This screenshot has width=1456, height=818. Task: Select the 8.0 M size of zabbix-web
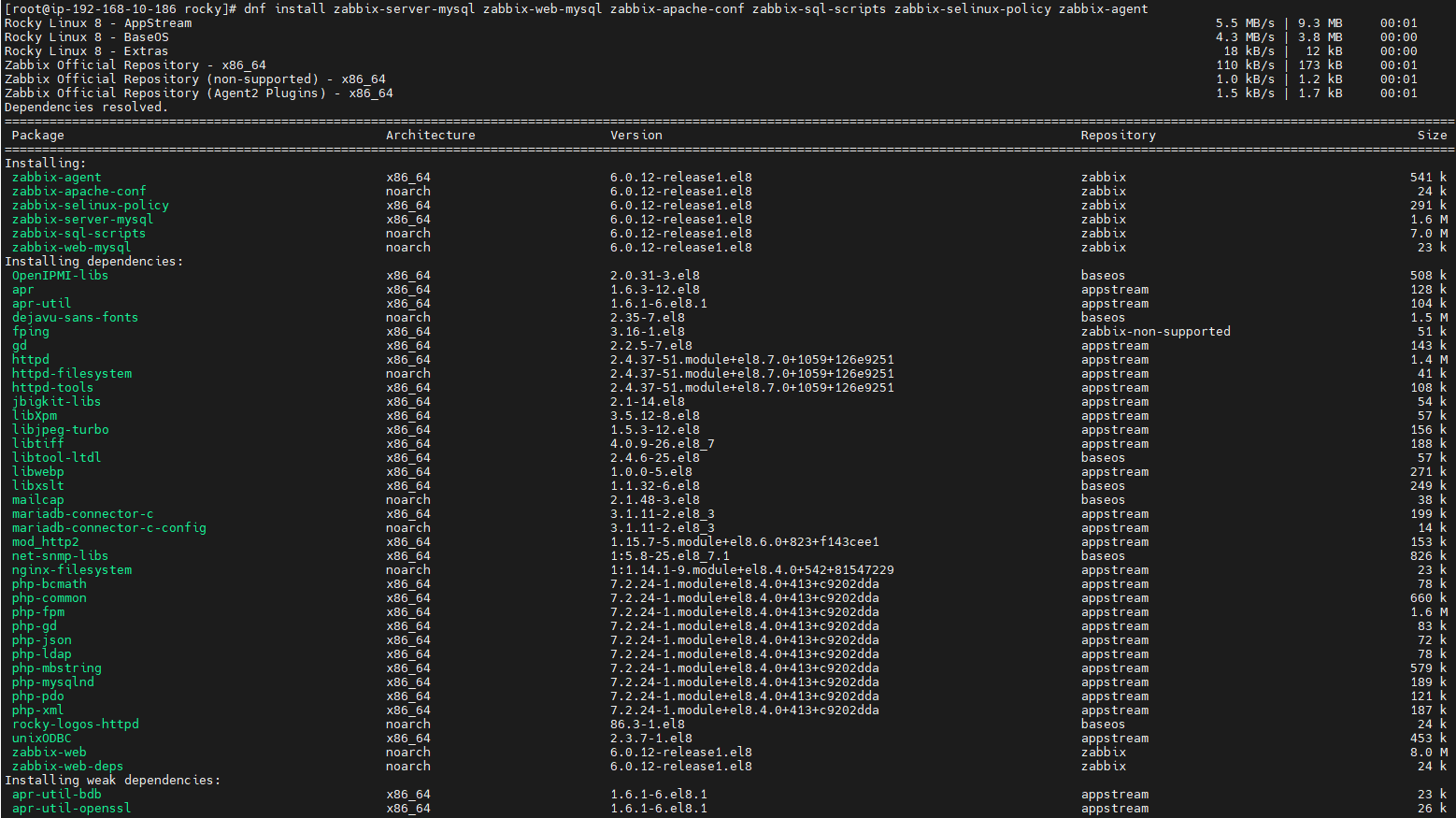[x=1428, y=752]
